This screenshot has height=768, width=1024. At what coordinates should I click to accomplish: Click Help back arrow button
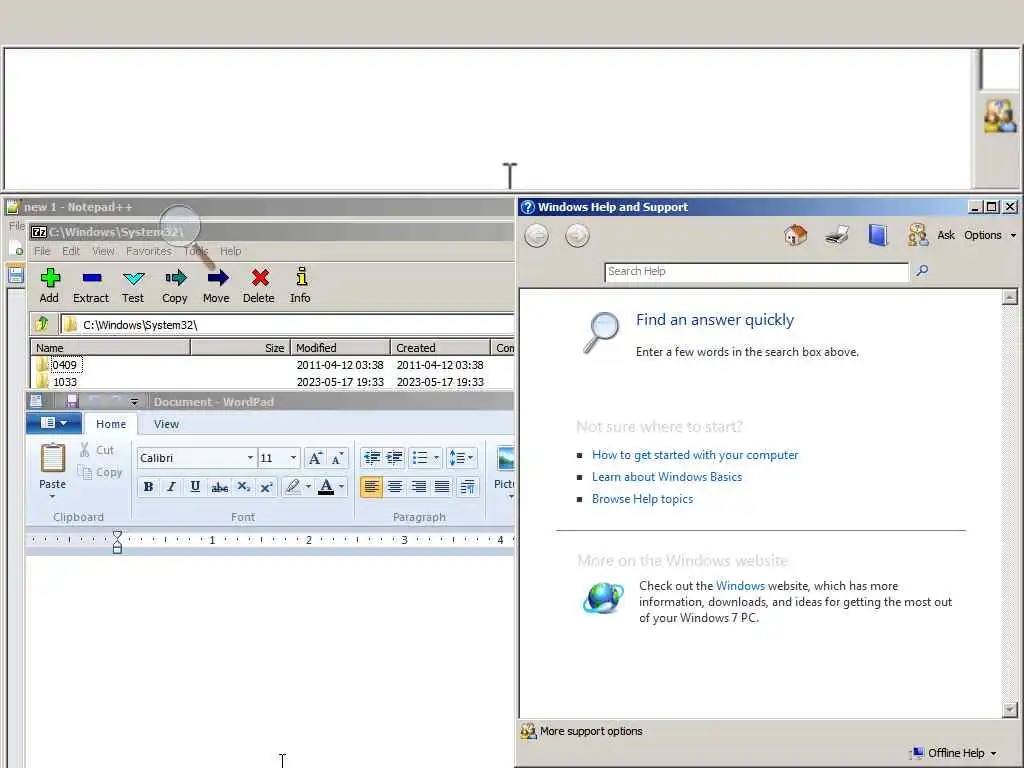point(537,235)
